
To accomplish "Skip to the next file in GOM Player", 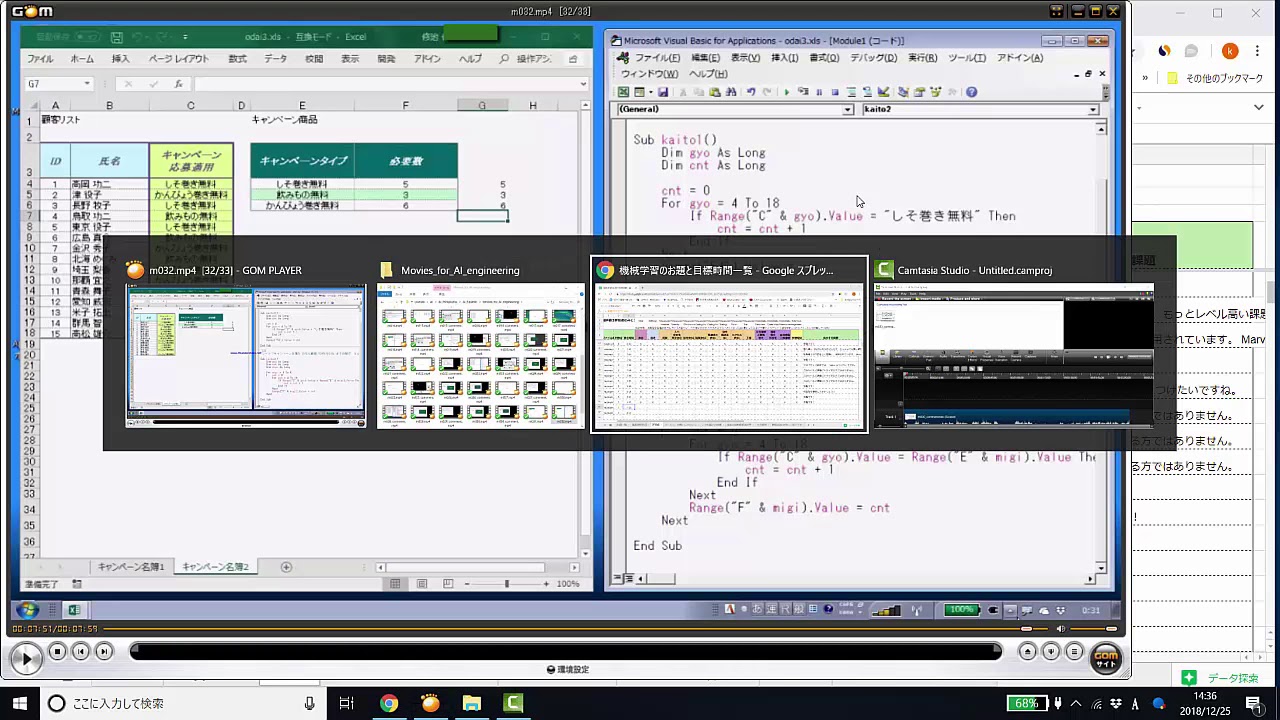I will pos(104,652).
